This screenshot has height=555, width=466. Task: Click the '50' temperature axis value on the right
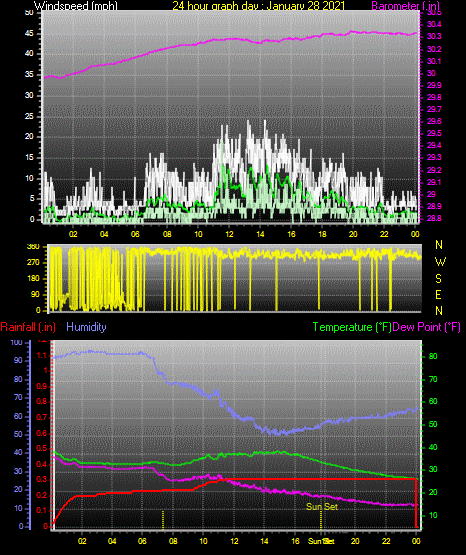(x=433, y=424)
